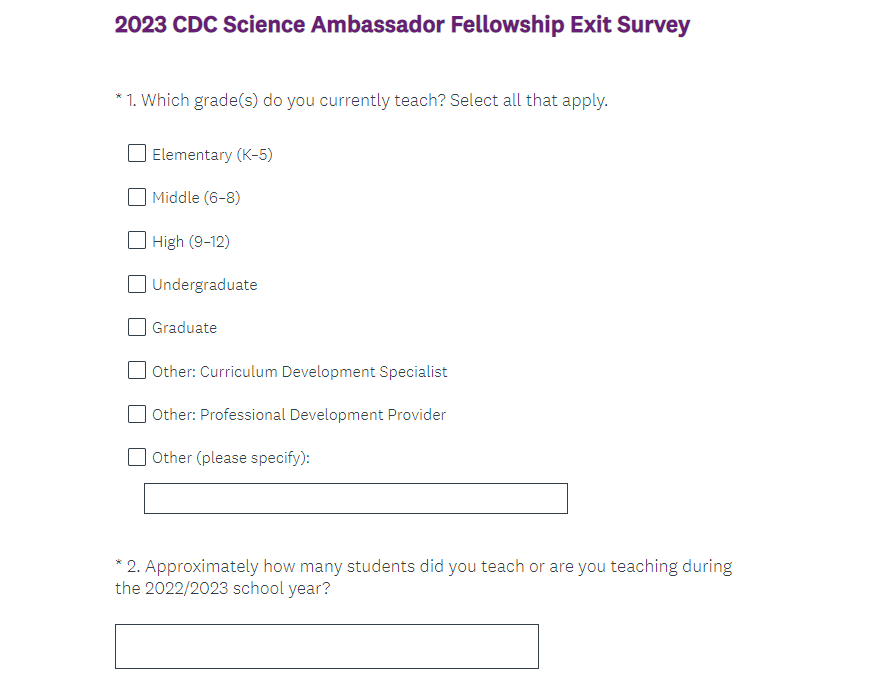Click the 'Graduate' label text
This screenshot has height=690, width=873.
click(184, 328)
